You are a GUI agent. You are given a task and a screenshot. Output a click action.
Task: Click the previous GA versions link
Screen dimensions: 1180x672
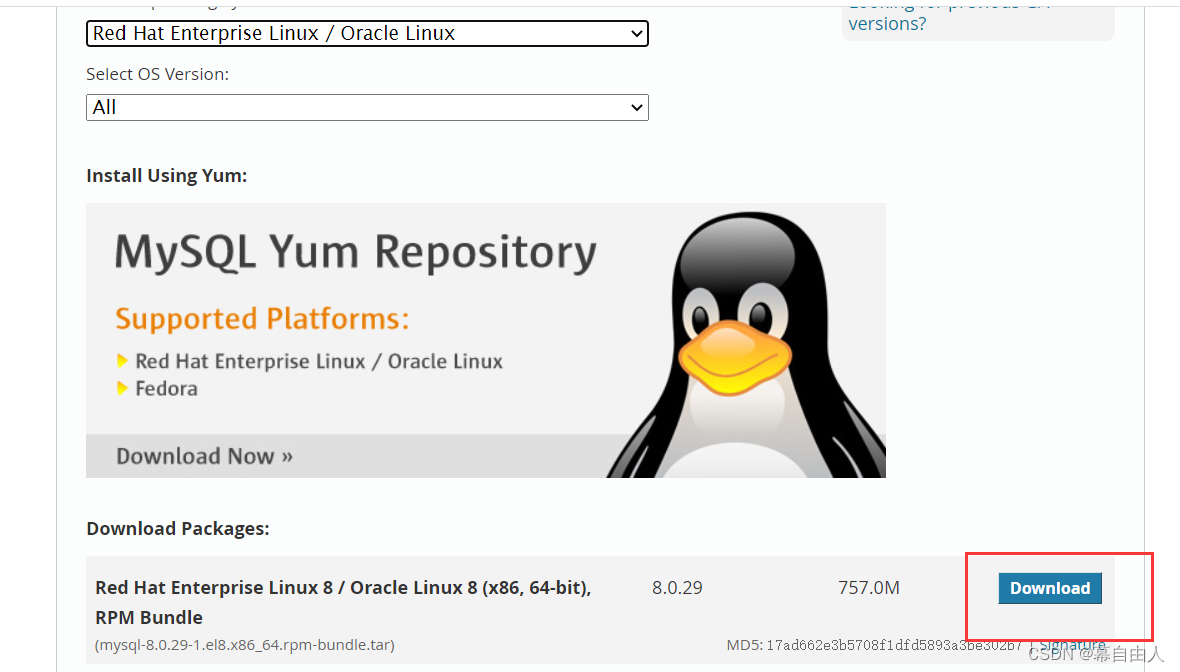[x=948, y=15]
